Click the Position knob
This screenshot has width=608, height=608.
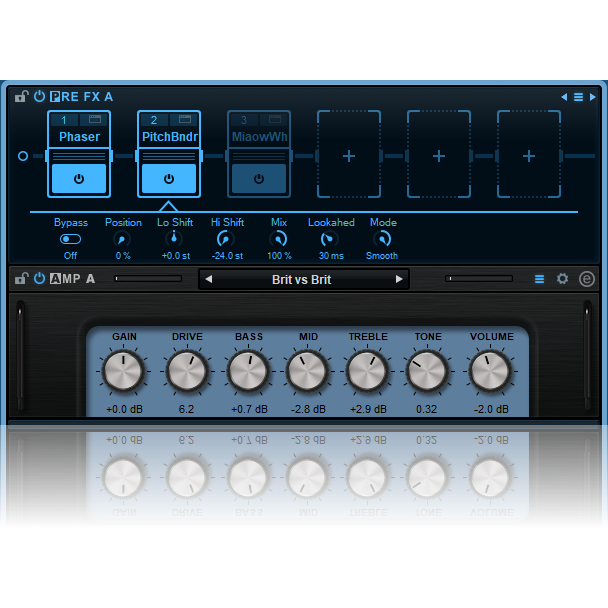(x=122, y=239)
